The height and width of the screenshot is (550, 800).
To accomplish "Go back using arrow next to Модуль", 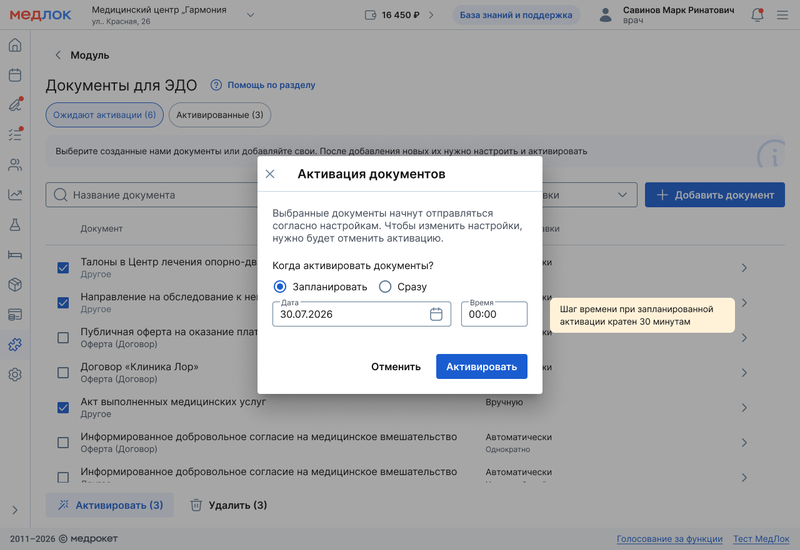I will pyautogui.click(x=58, y=55).
